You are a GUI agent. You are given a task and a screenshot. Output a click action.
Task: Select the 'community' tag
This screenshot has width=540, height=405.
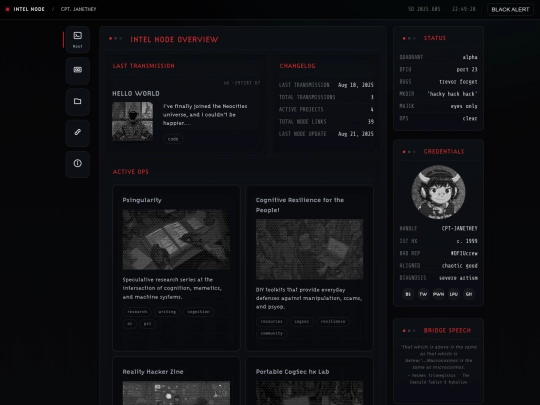tap(271, 333)
